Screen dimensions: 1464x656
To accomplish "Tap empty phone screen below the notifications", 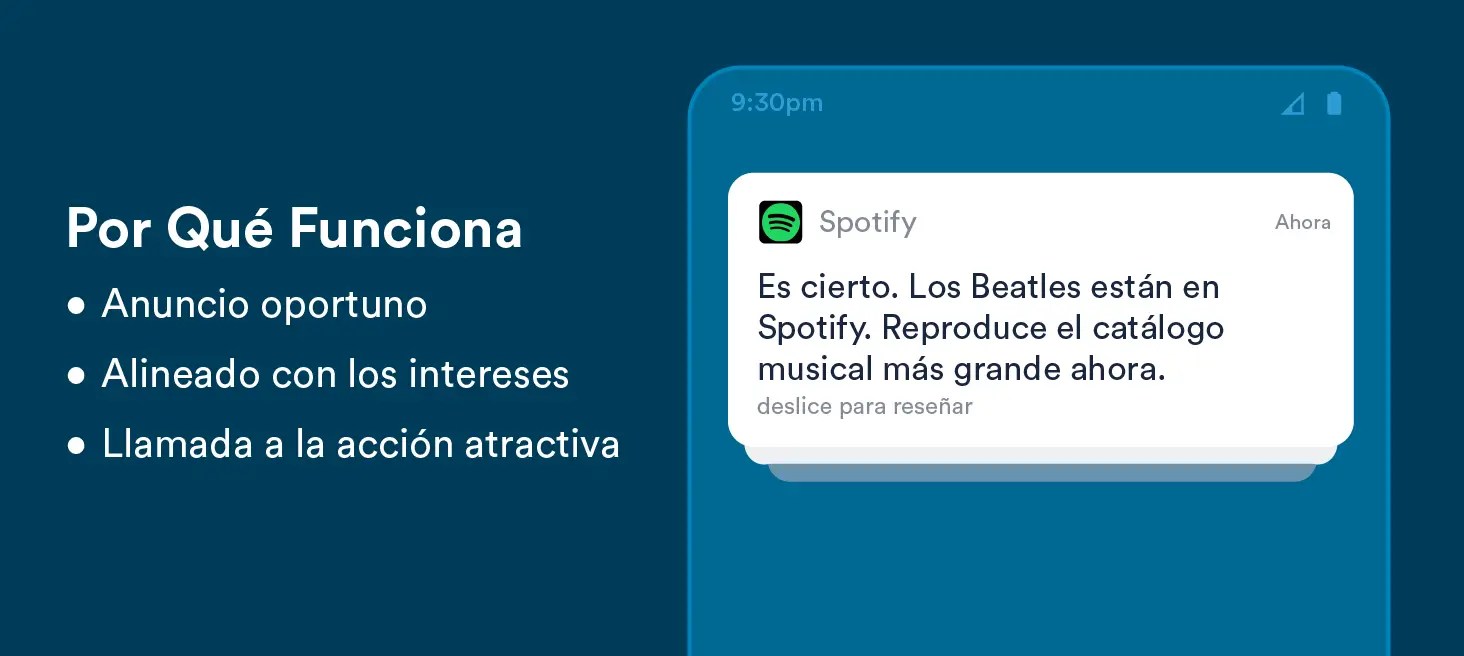I will (x=1040, y=570).
